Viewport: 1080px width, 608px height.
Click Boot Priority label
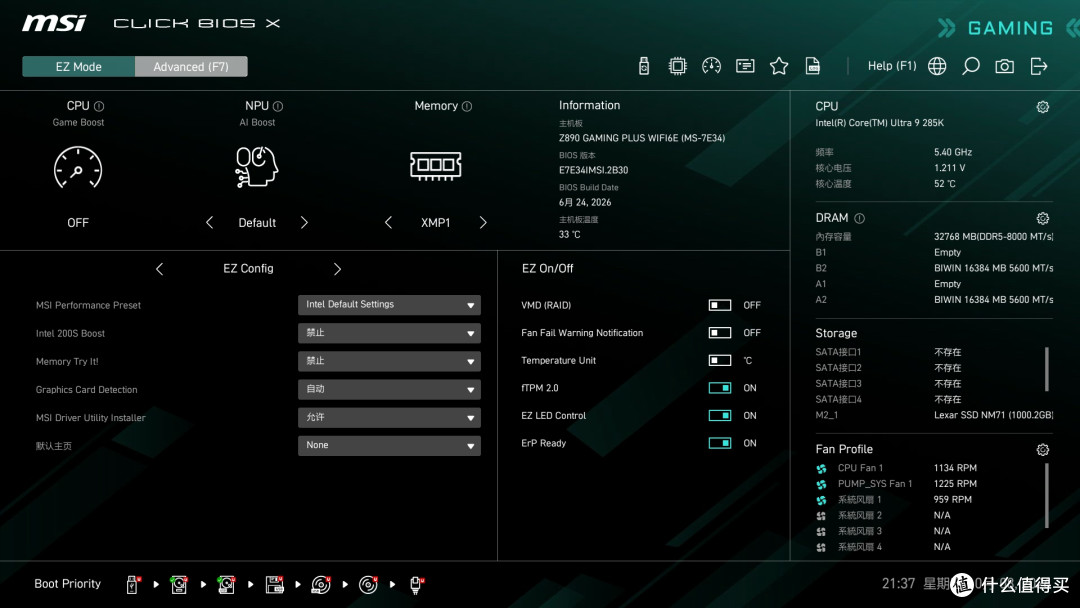(x=68, y=584)
